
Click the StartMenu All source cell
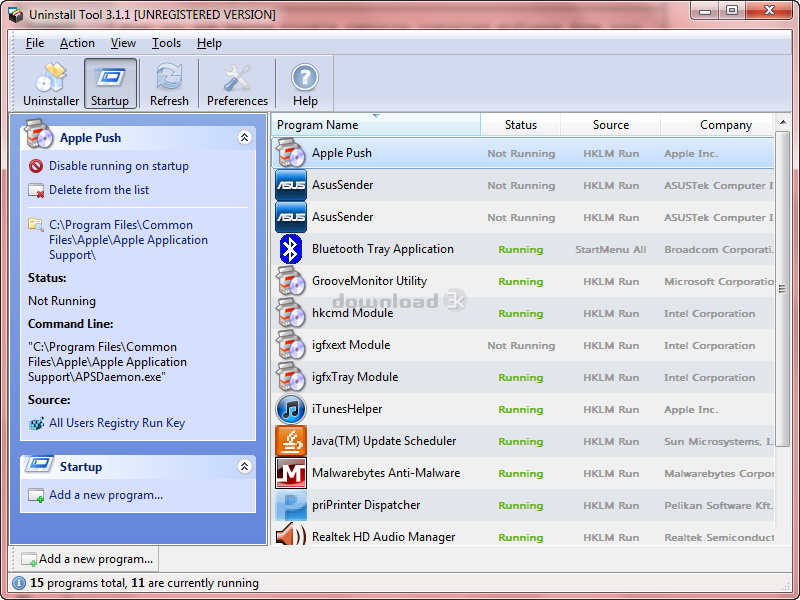click(611, 249)
